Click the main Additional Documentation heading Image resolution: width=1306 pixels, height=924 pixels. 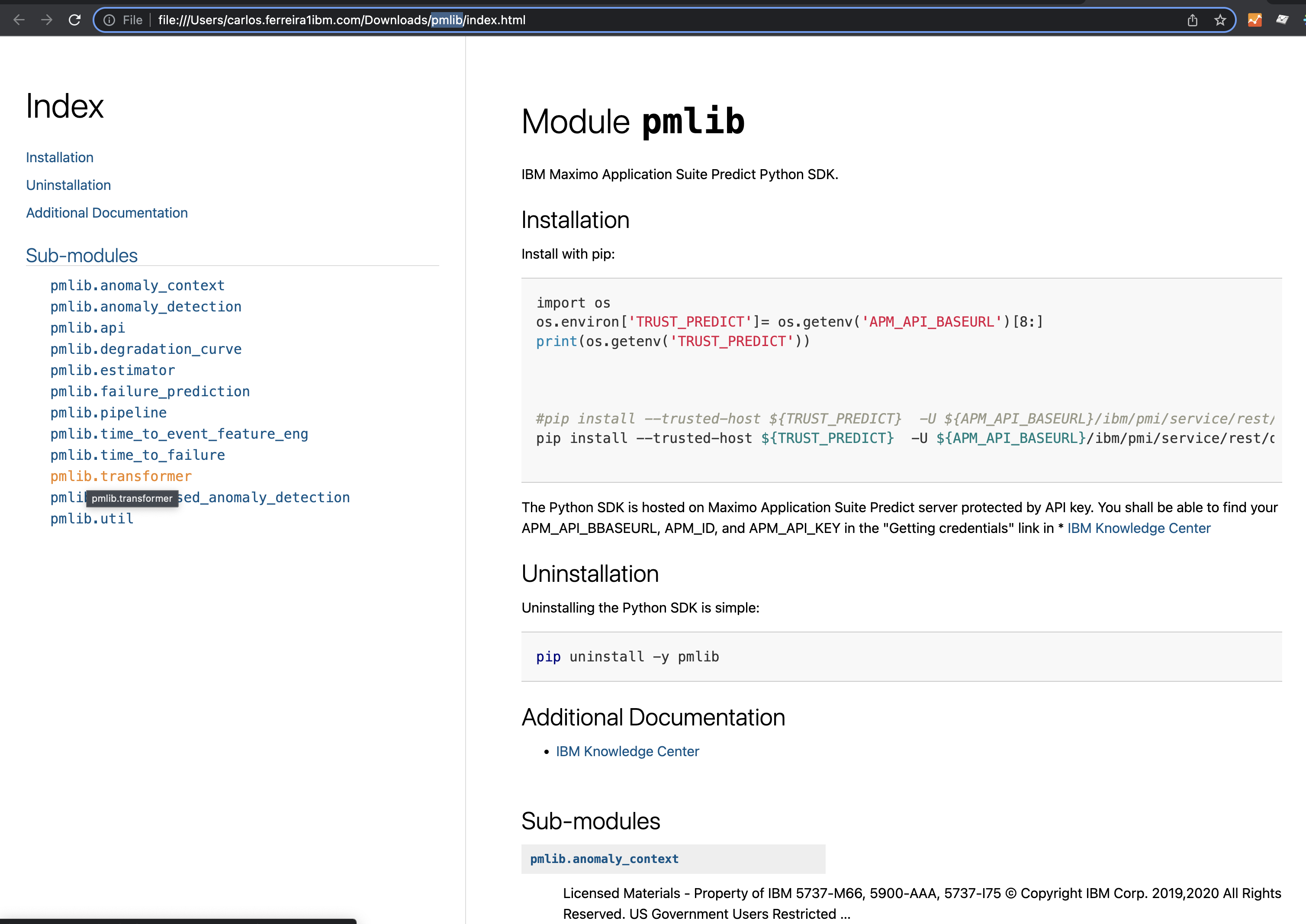click(653, 718)
